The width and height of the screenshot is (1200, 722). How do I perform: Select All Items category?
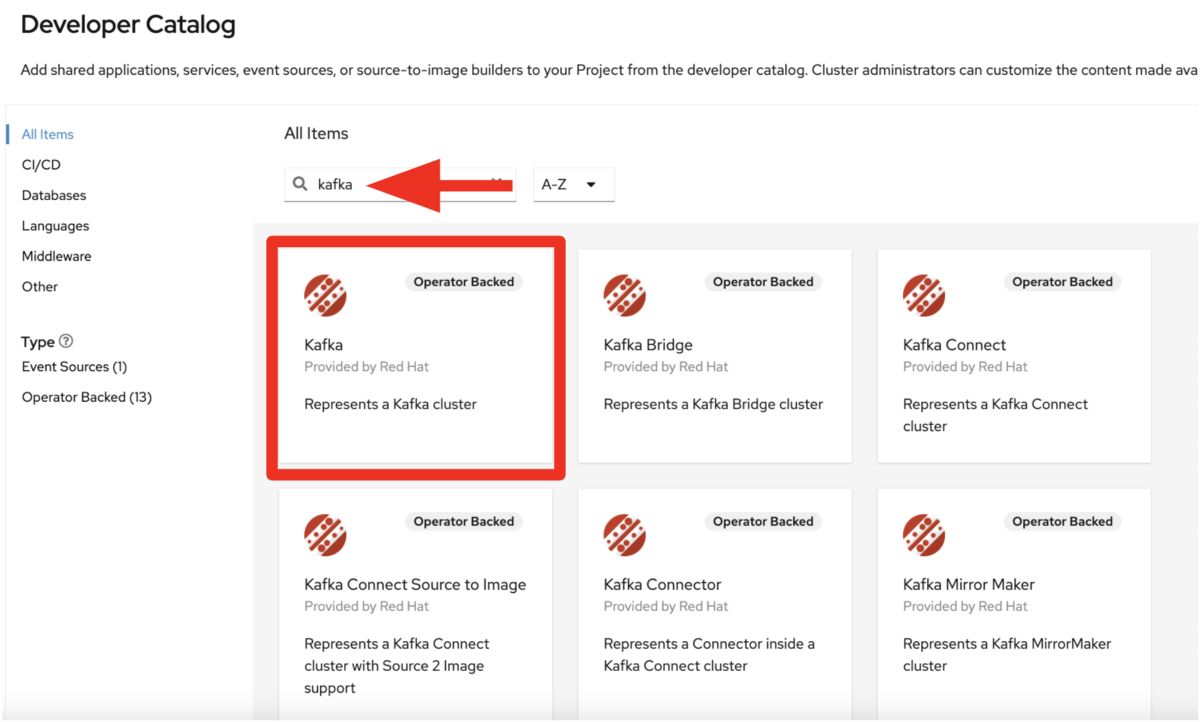[x=48, y=134]
